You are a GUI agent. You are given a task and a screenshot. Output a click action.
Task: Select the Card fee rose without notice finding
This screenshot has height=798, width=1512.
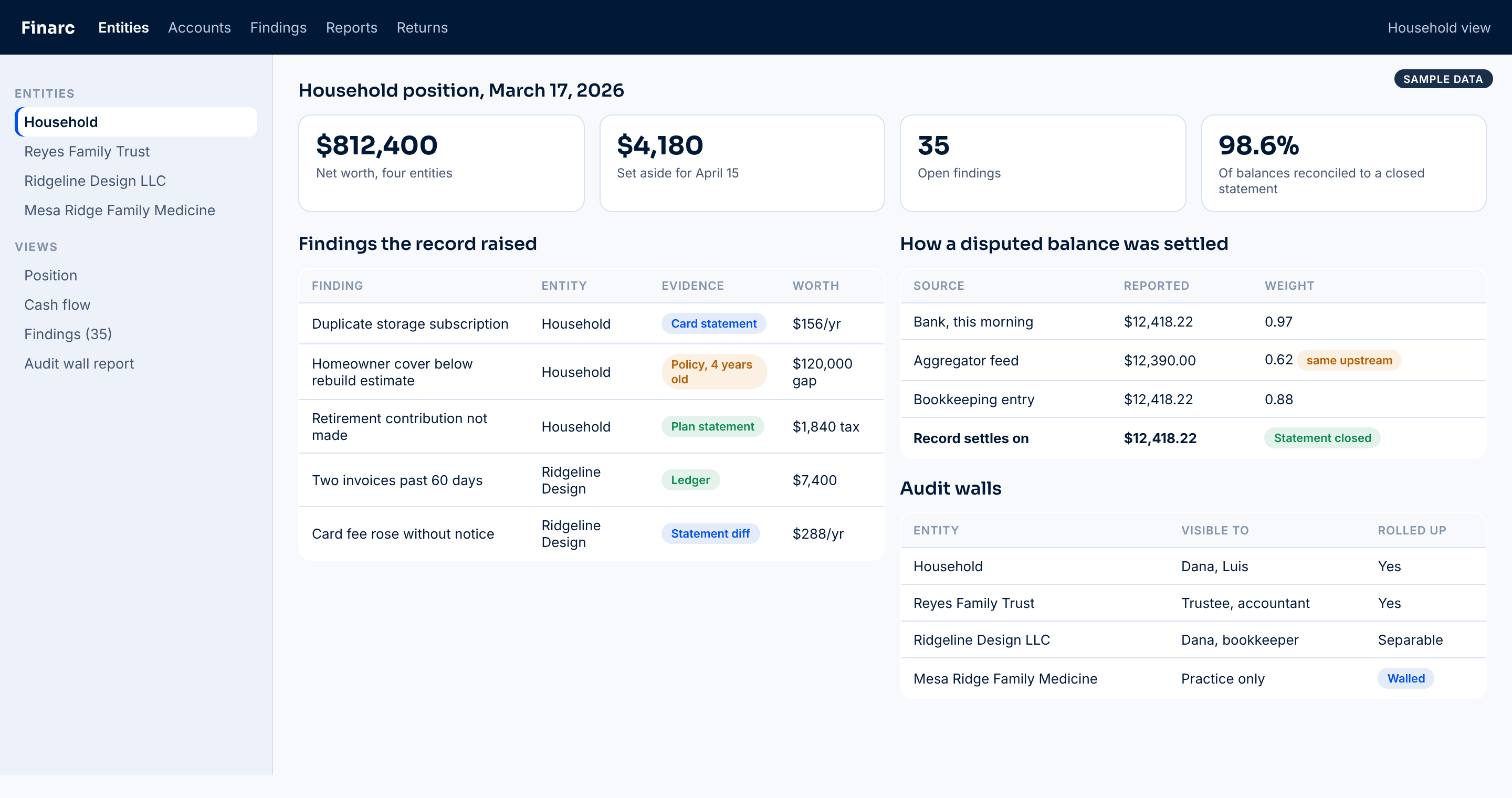pyautogui.click(x=591, y=534)
